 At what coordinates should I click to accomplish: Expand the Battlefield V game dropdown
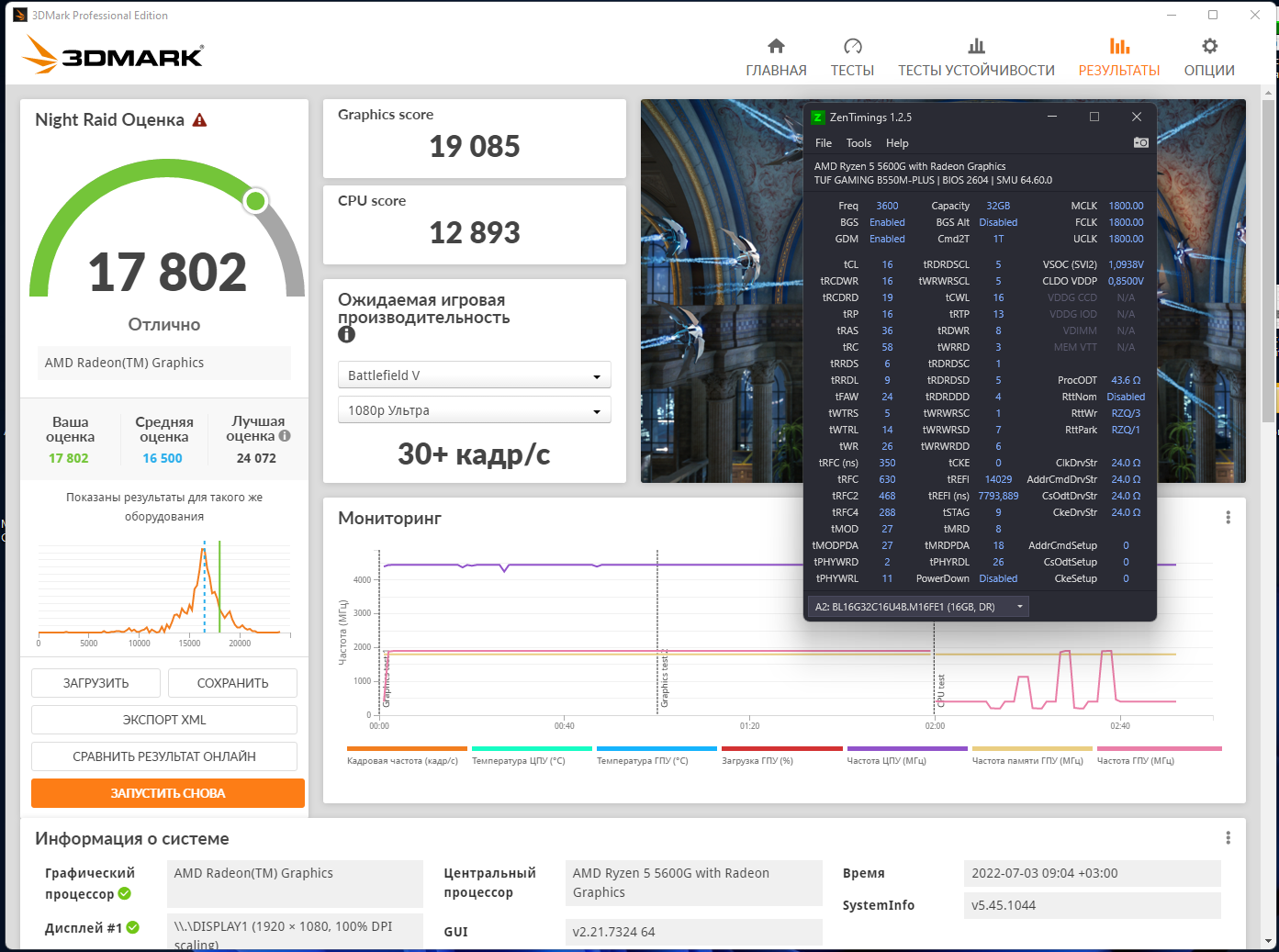(x=475, y=375)
